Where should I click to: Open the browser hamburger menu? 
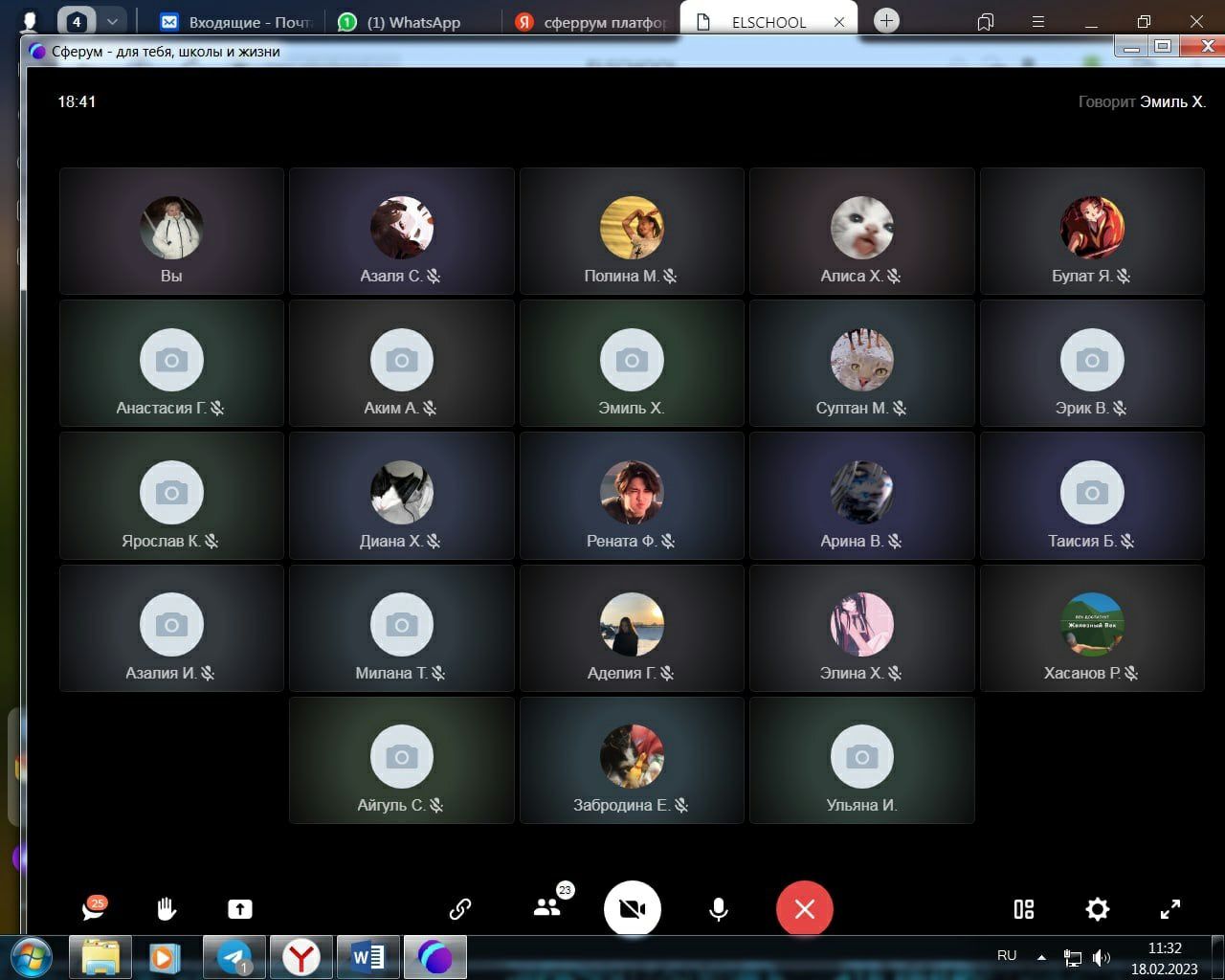[1037, 21]
